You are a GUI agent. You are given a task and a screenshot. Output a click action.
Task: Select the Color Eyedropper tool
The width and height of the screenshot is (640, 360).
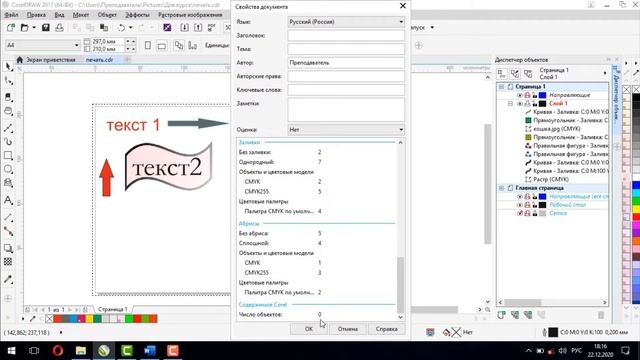[x=8, y=280]
